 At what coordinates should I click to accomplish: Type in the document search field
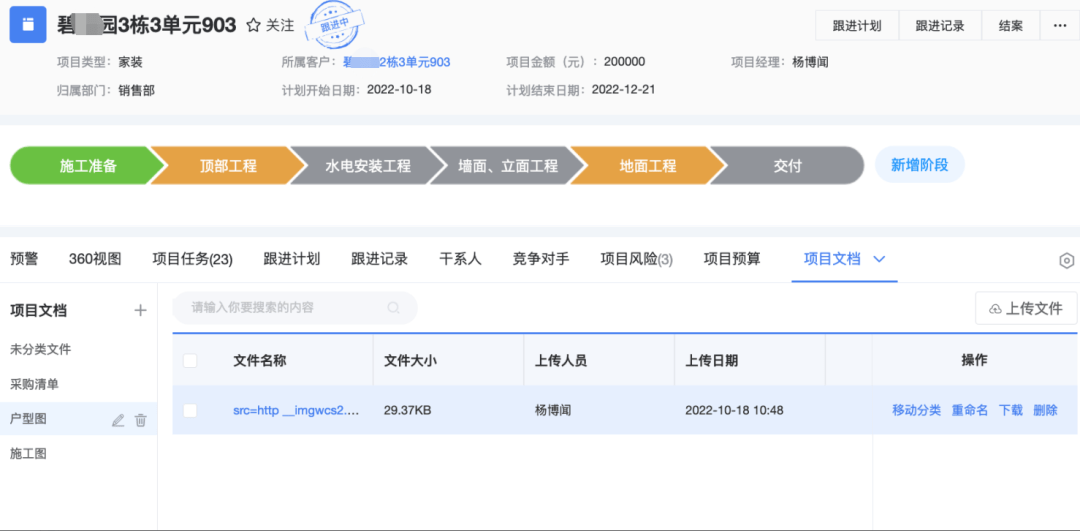coord(285,308)
